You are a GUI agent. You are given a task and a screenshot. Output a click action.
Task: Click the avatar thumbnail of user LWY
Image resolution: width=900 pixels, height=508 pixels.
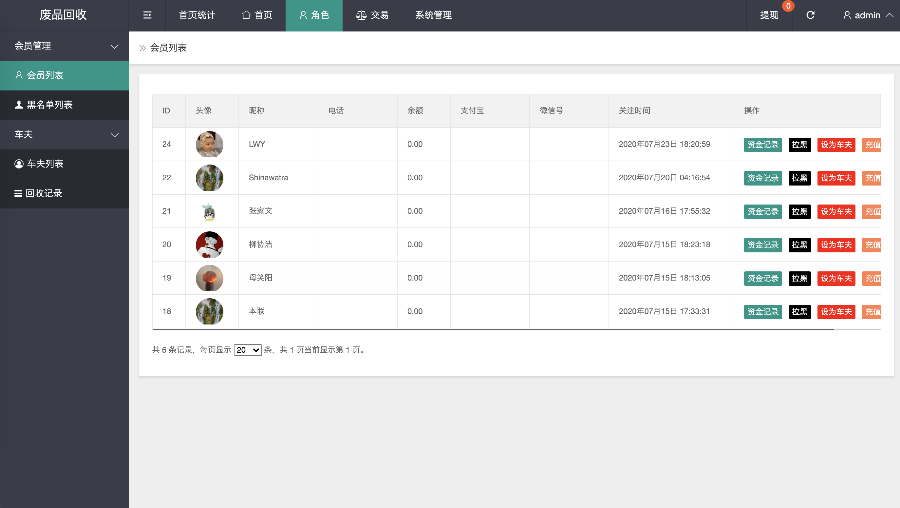[209, 144]
